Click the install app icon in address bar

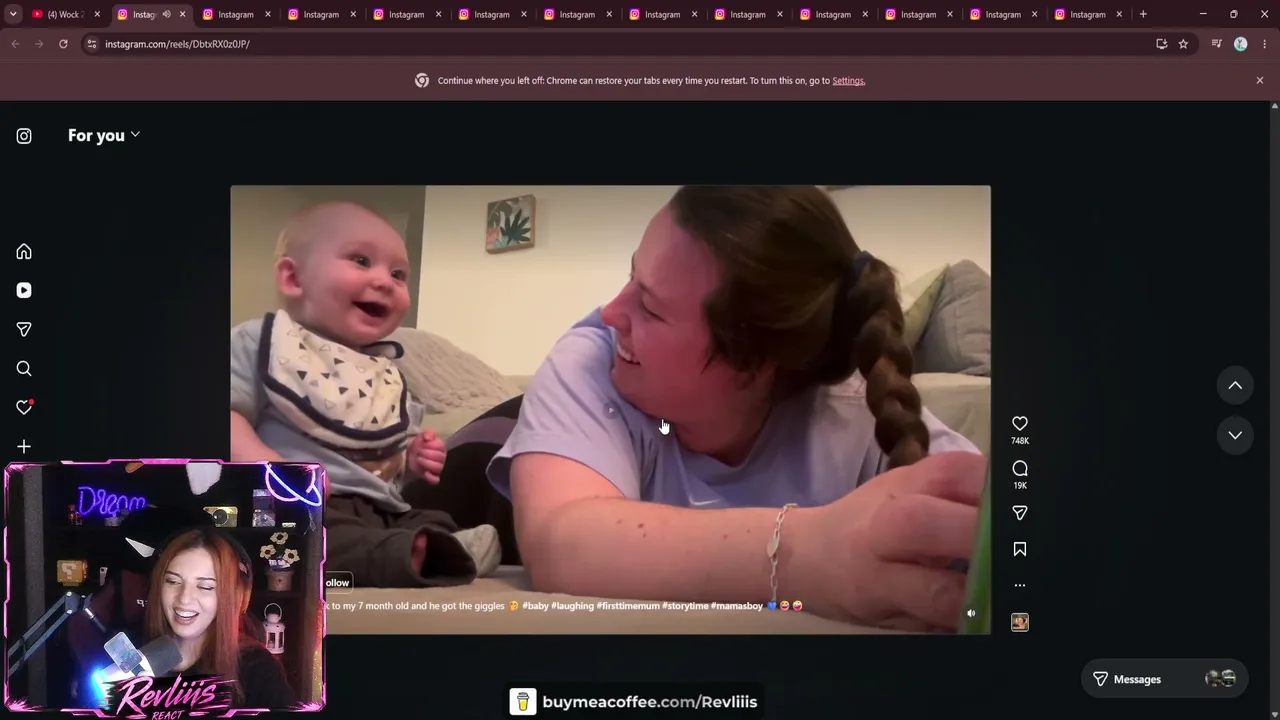click(1161, 44)
